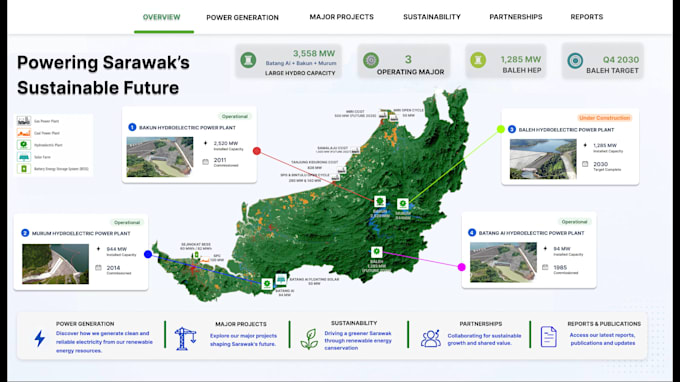Open the Major Projects tab

click(341, 17)
